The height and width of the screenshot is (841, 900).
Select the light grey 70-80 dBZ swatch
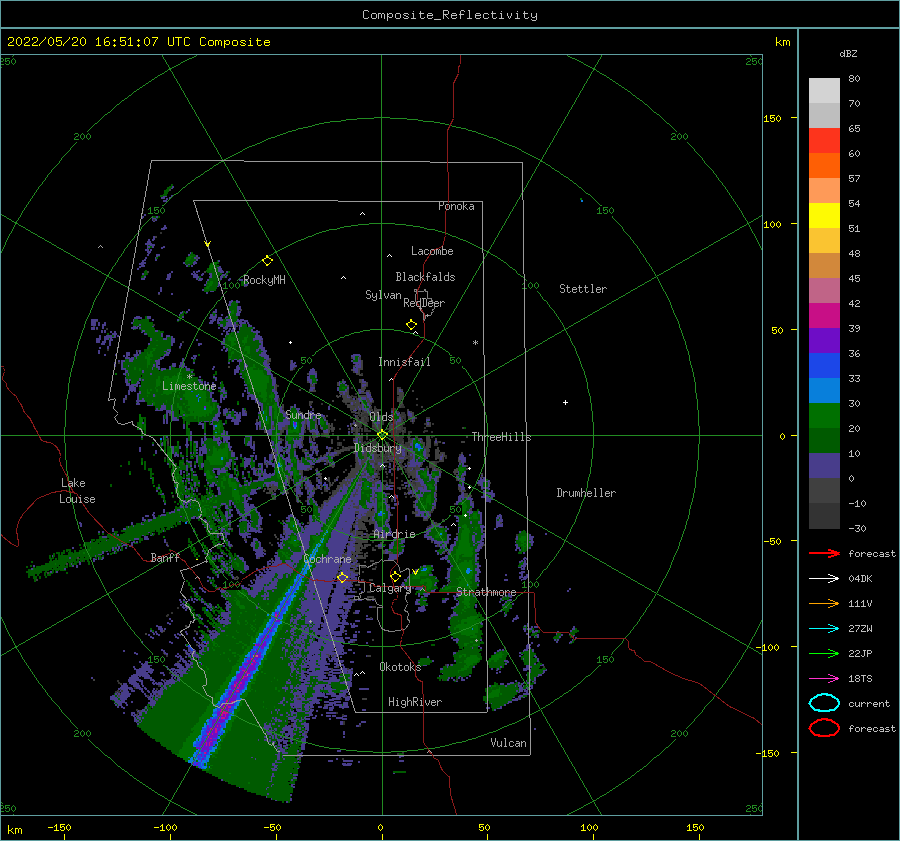[824, 91]
